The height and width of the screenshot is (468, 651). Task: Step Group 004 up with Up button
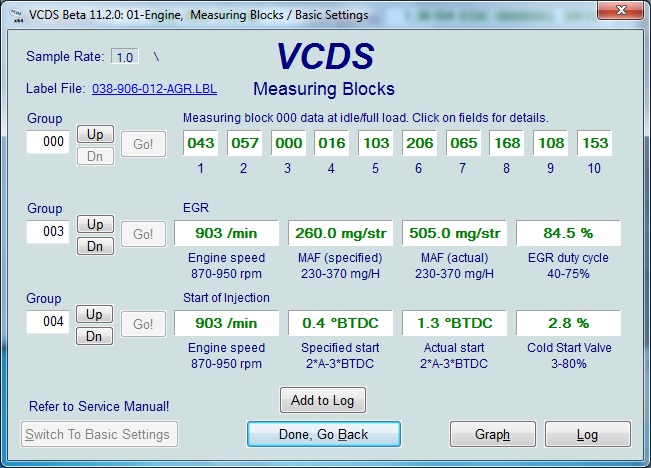pyautogui.click(x=94, y=314)
